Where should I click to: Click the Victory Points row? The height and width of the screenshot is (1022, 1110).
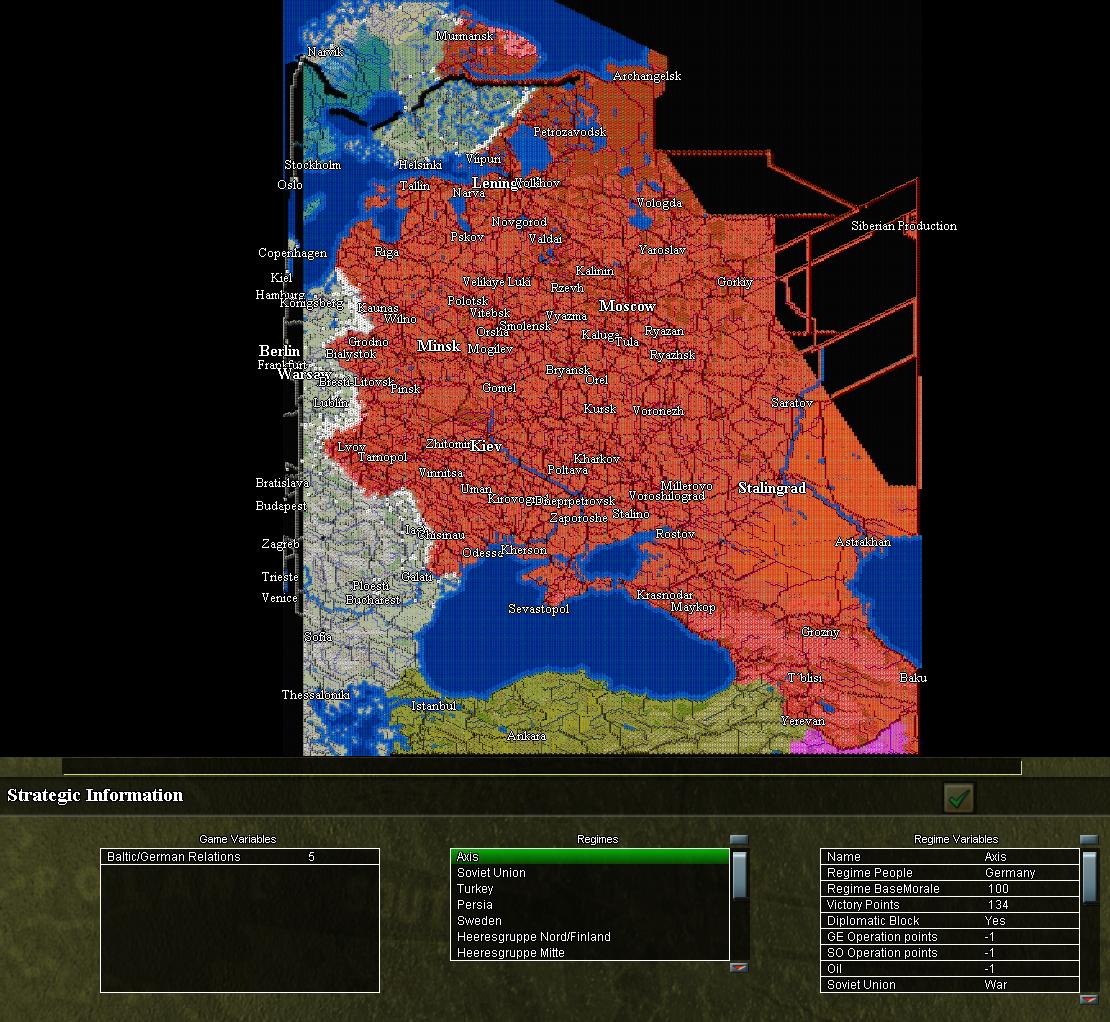(x=949, y=905)
